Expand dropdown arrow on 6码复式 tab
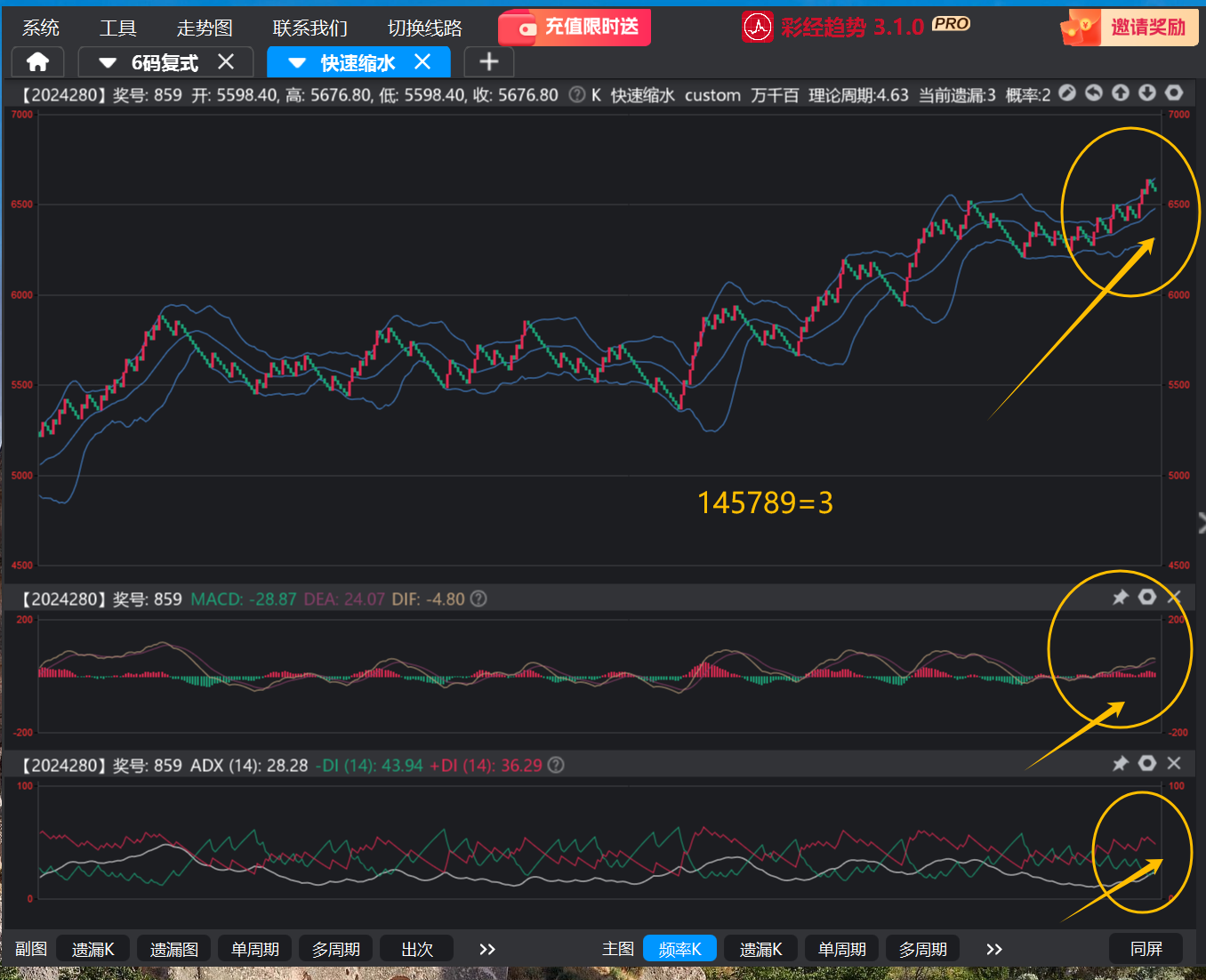Image resolution: width=1206 pixels, height=980 pixels. [x=108, y=63]
